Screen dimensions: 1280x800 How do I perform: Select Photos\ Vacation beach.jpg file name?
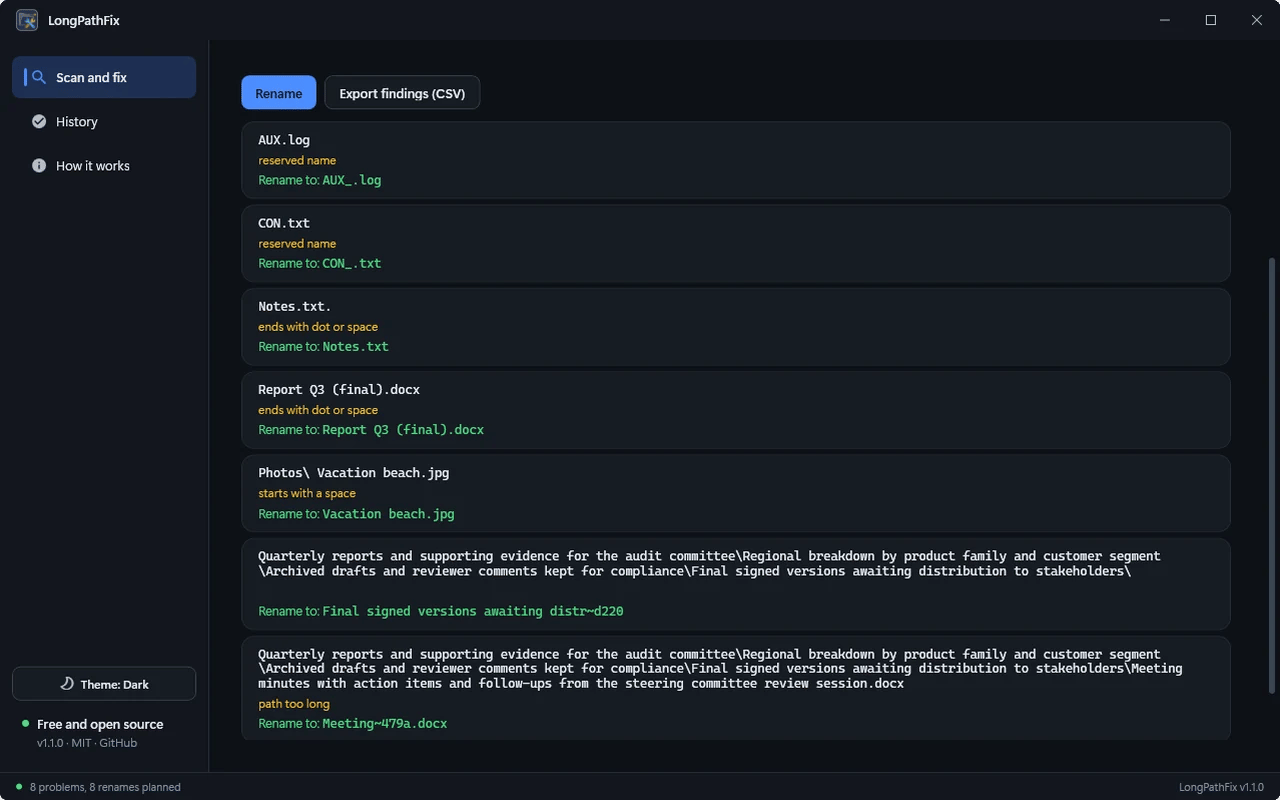pyautogui.click(x=354, y=472)
